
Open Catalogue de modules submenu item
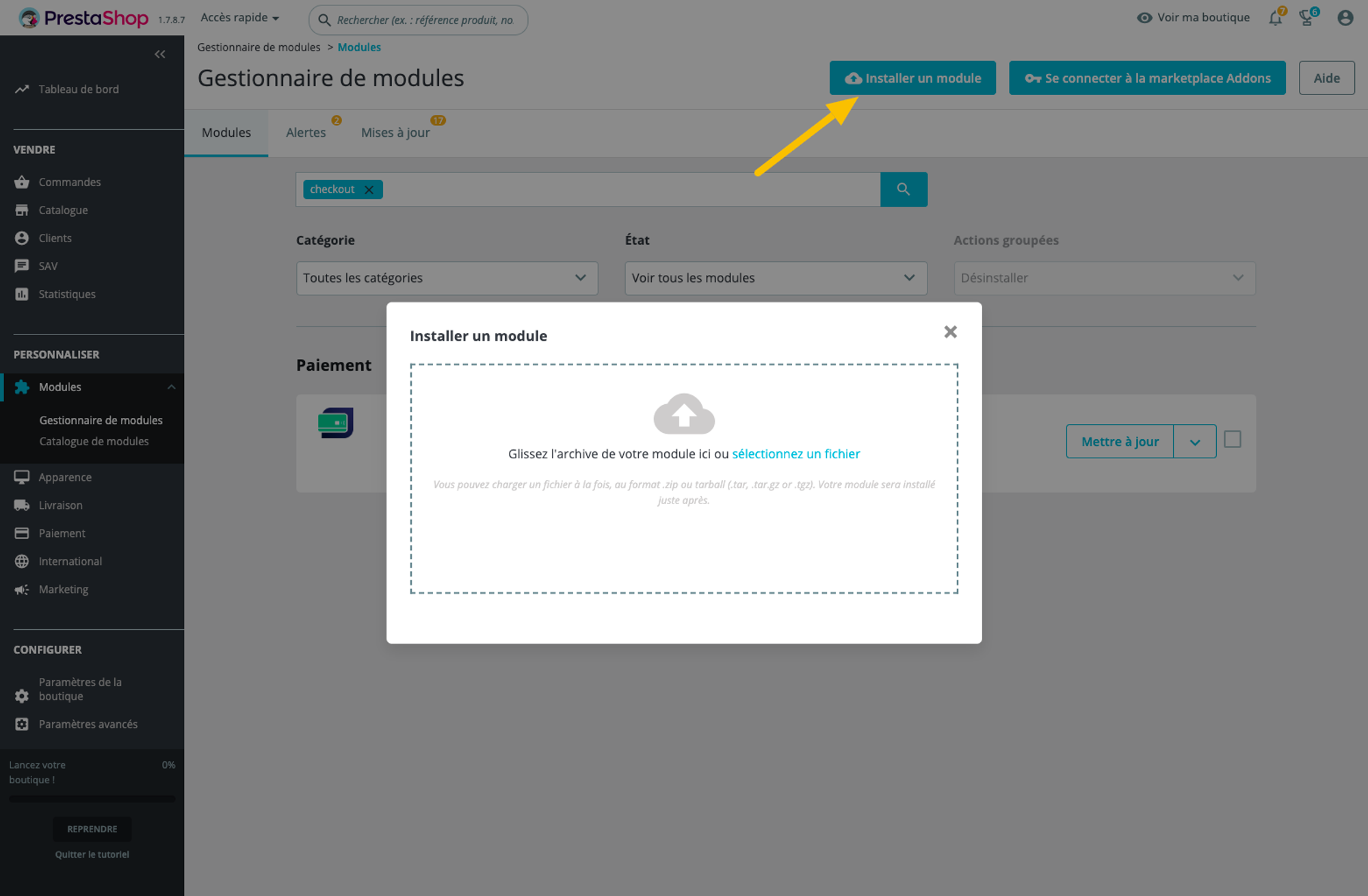(x=94, y=441)
